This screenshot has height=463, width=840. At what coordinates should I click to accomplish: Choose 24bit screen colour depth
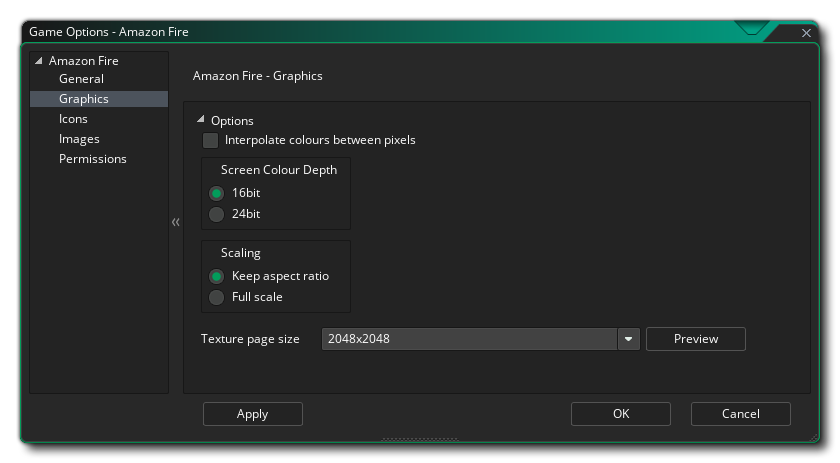(216, 214)
